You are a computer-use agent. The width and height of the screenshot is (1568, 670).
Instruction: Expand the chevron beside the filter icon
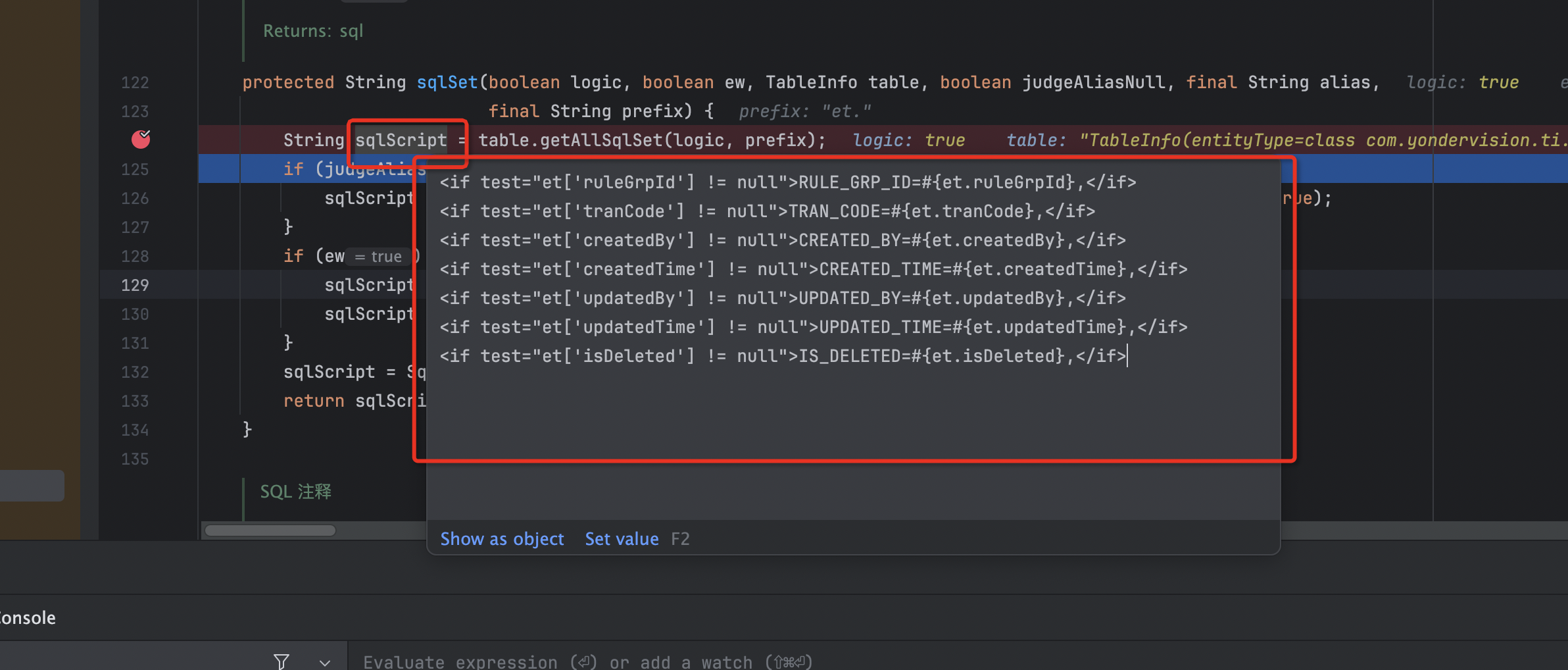pyautogui.click(x=325, y=662)
